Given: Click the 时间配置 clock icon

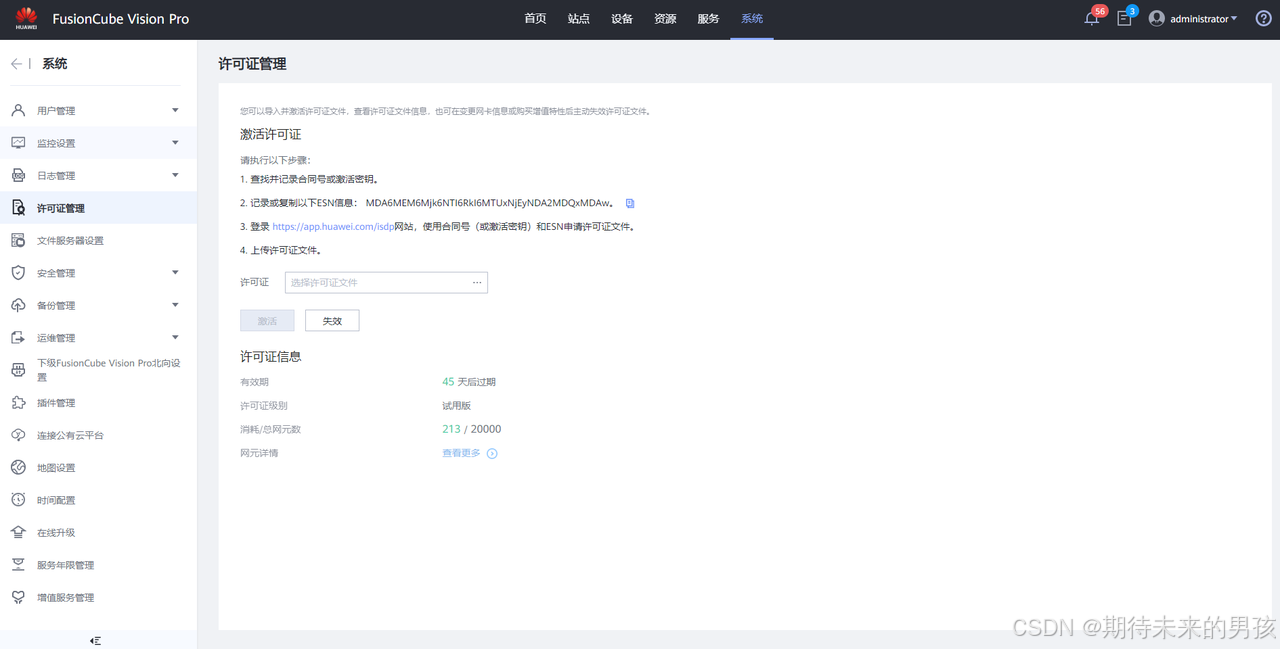Looking at the screenshot, I should [x=18, y=500].
